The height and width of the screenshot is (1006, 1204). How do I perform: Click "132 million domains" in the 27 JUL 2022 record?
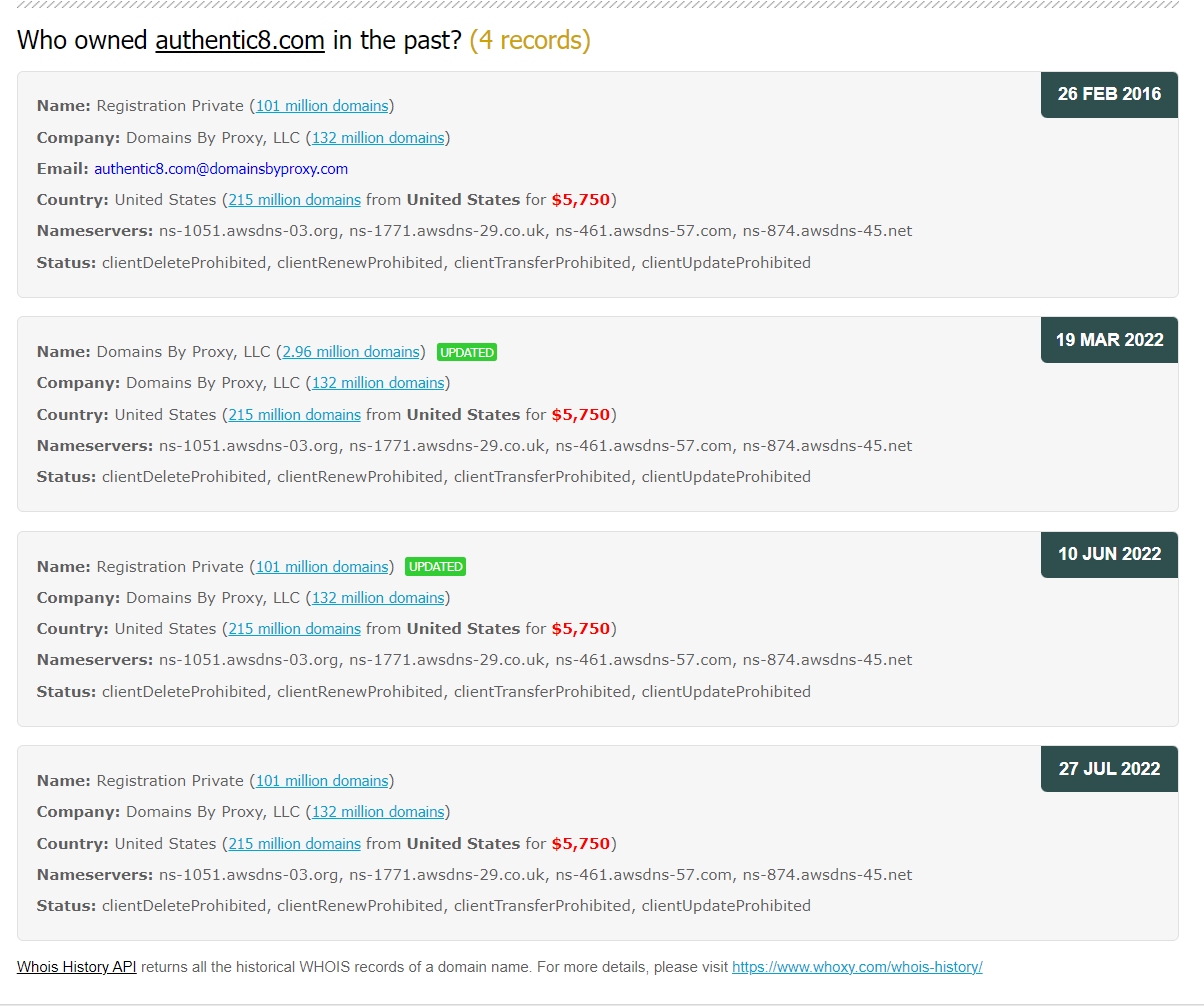pos(378,811)
